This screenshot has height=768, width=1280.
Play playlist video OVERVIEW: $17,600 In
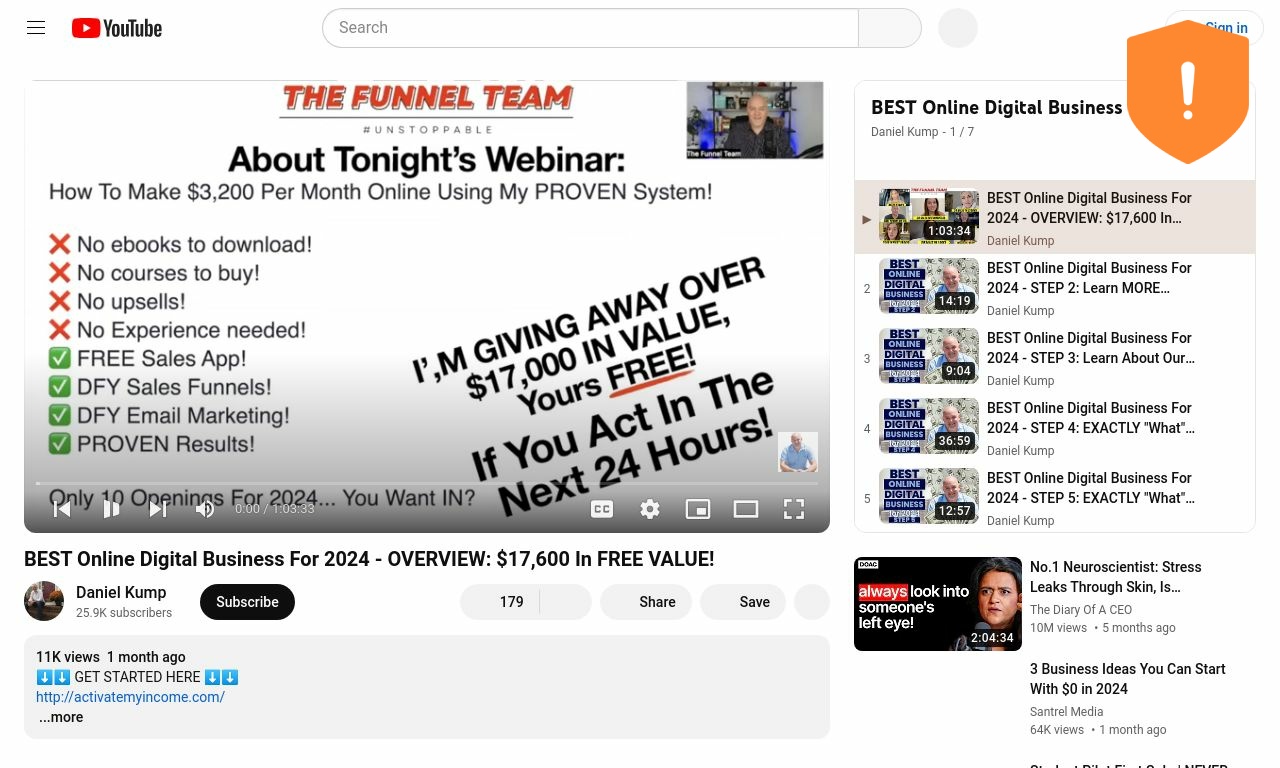(x=1055, y=217)
